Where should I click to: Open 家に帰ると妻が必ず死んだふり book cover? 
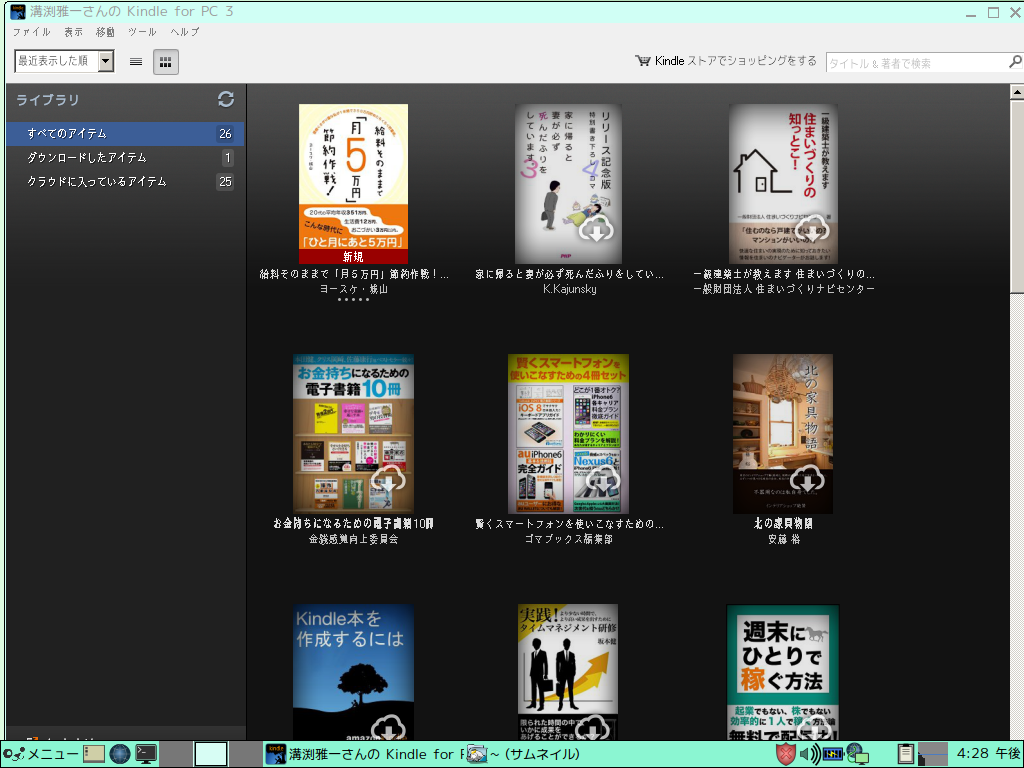[568, 184]
